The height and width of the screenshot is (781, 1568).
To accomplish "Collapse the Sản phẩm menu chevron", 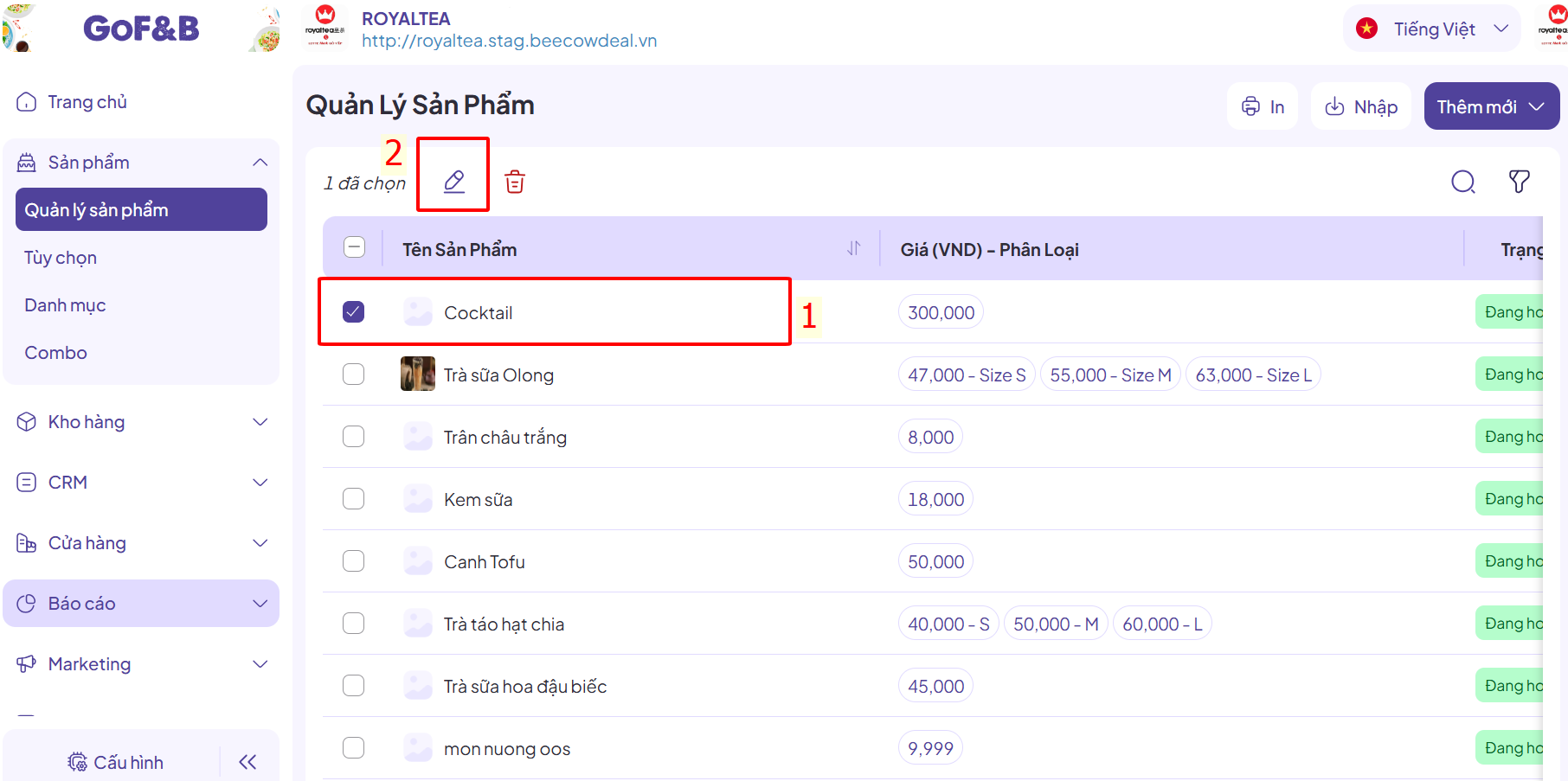I will 260,163.
